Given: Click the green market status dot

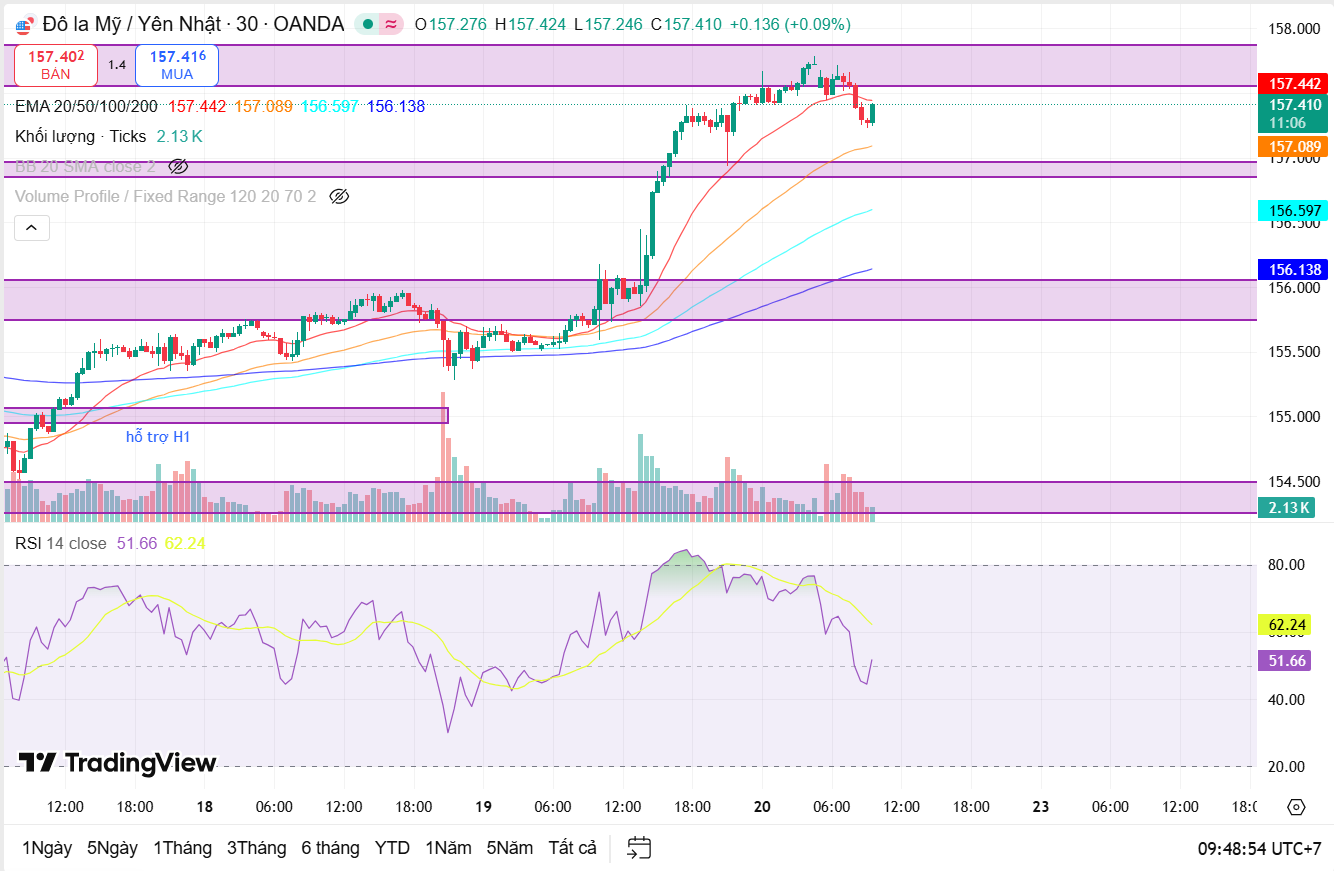Looking at the screenshot, I should click(366, 23).
